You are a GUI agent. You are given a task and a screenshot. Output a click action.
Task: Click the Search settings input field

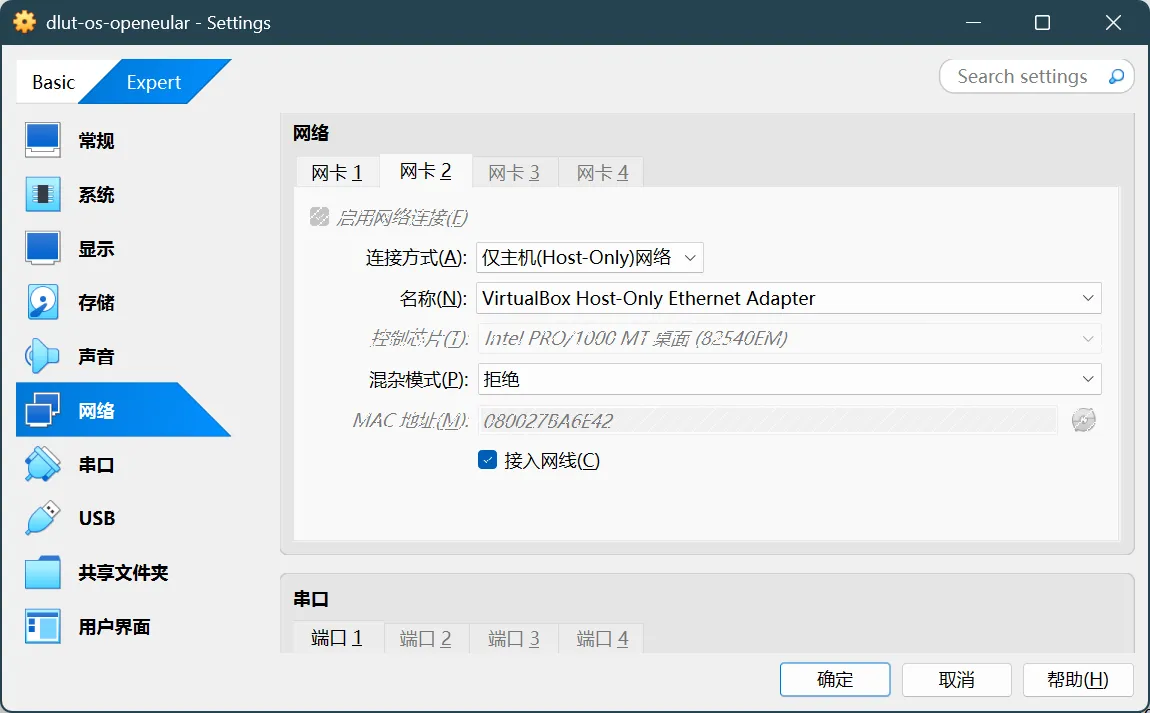click(x=1022, y=77)
